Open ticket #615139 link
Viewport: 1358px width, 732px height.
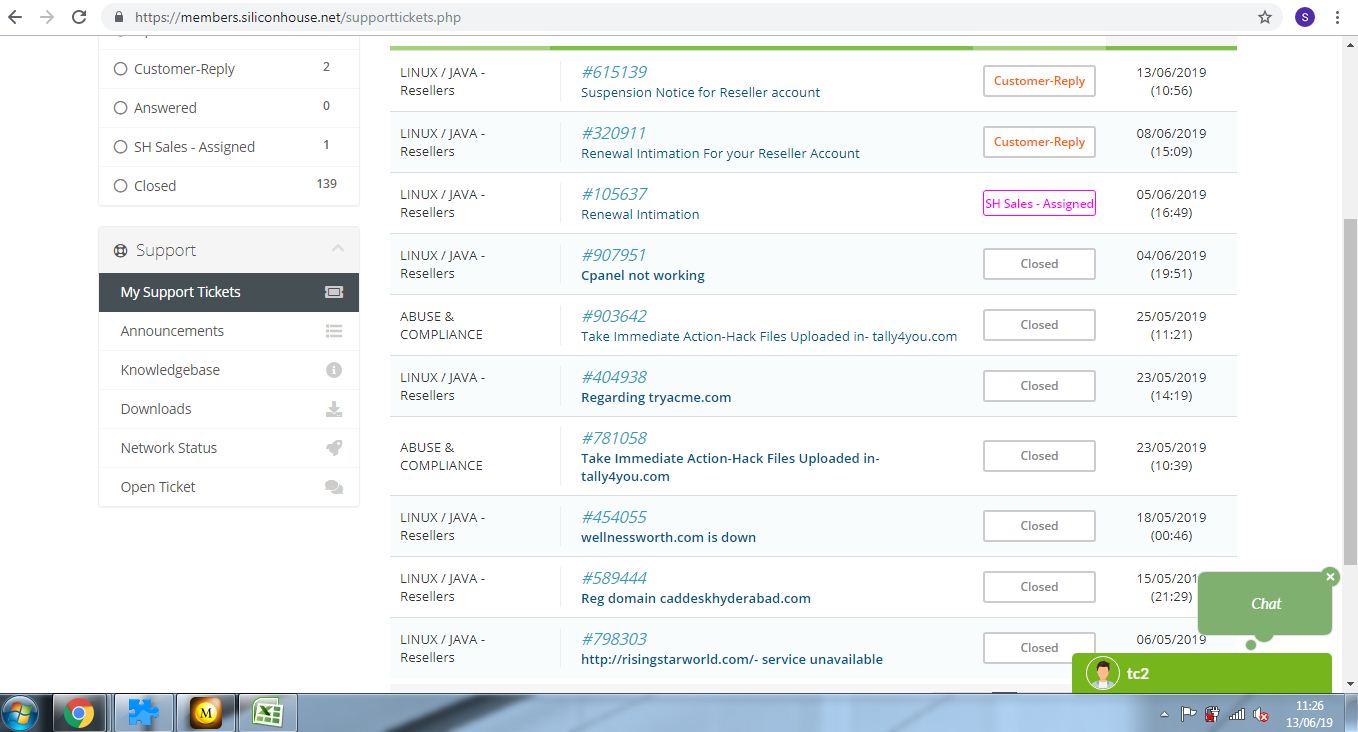point(614,72)
